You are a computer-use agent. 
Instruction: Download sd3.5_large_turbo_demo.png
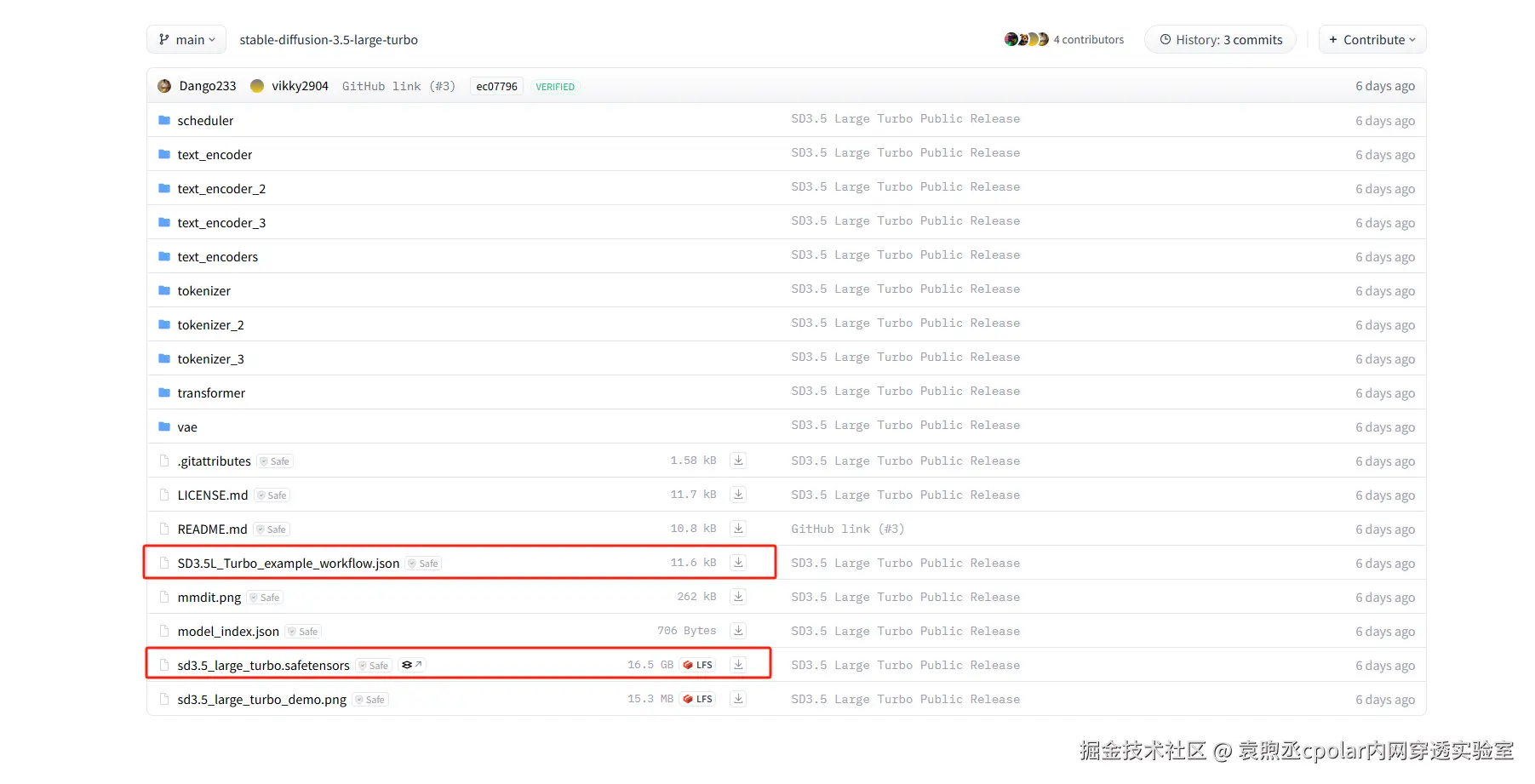tap(738, 699)
